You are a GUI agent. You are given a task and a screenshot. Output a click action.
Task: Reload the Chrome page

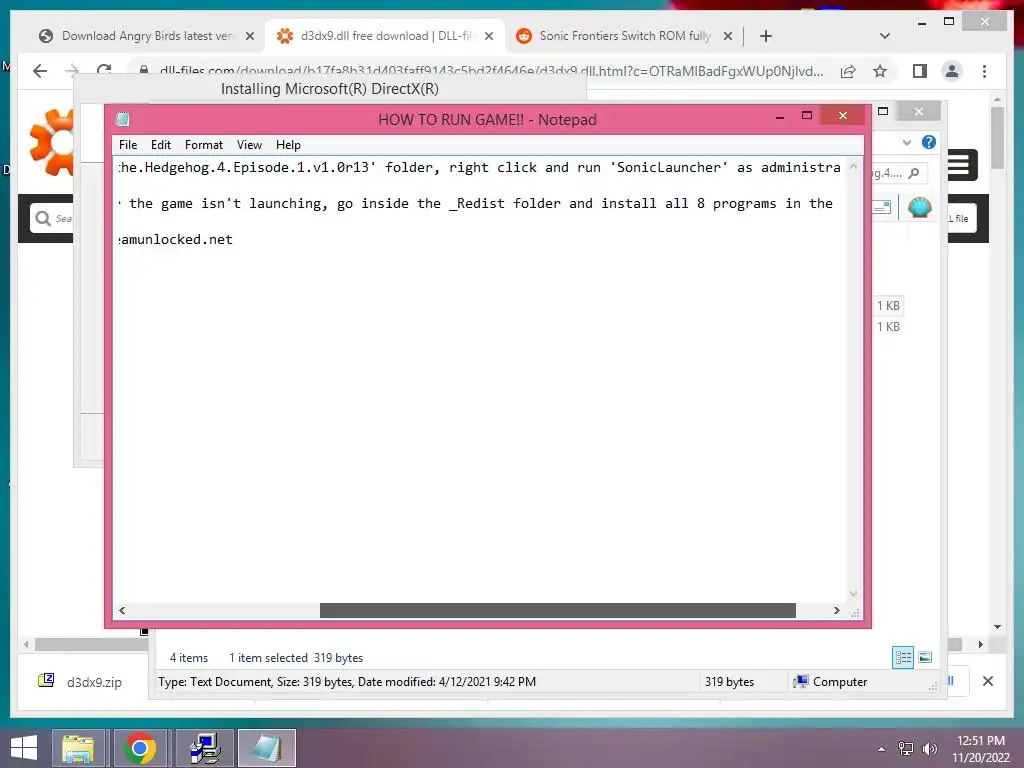[104, 70]
